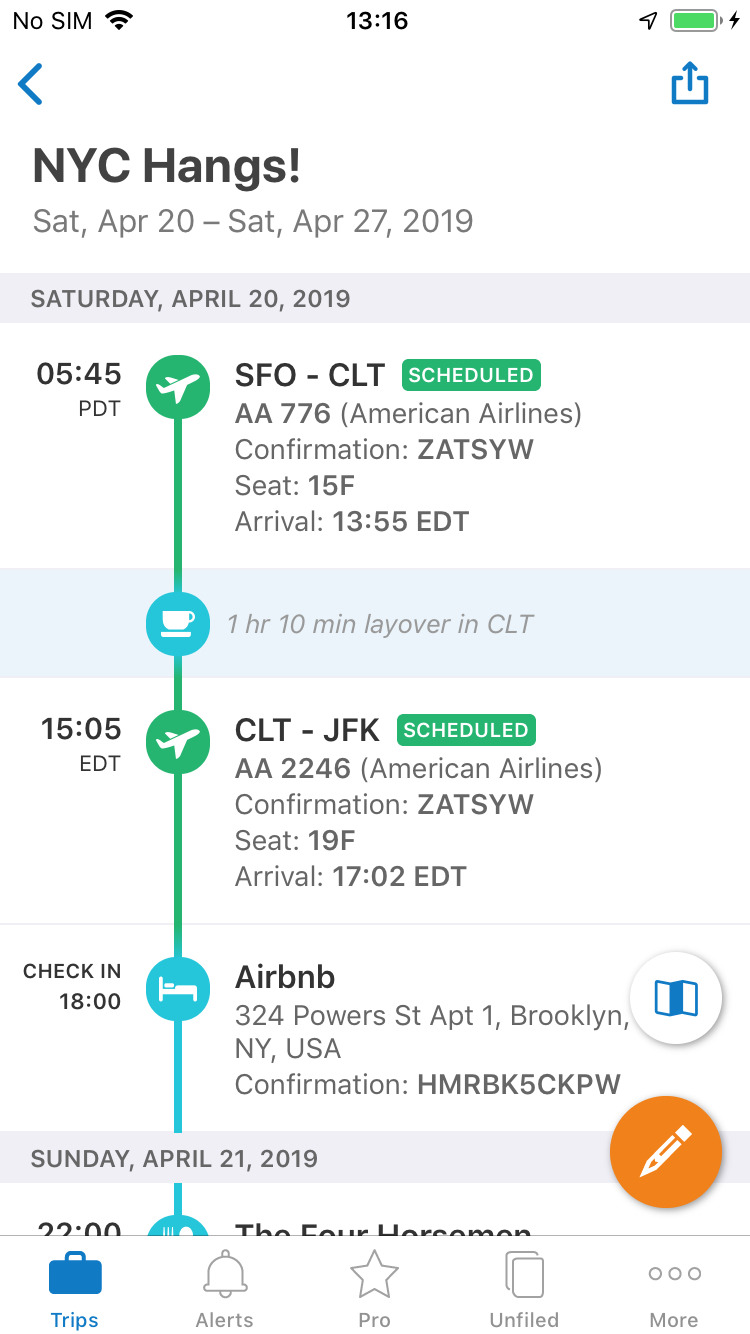Tap the Saturday, April 20, 2019 header
This screenshot has width=750, height=1334.
191,298
